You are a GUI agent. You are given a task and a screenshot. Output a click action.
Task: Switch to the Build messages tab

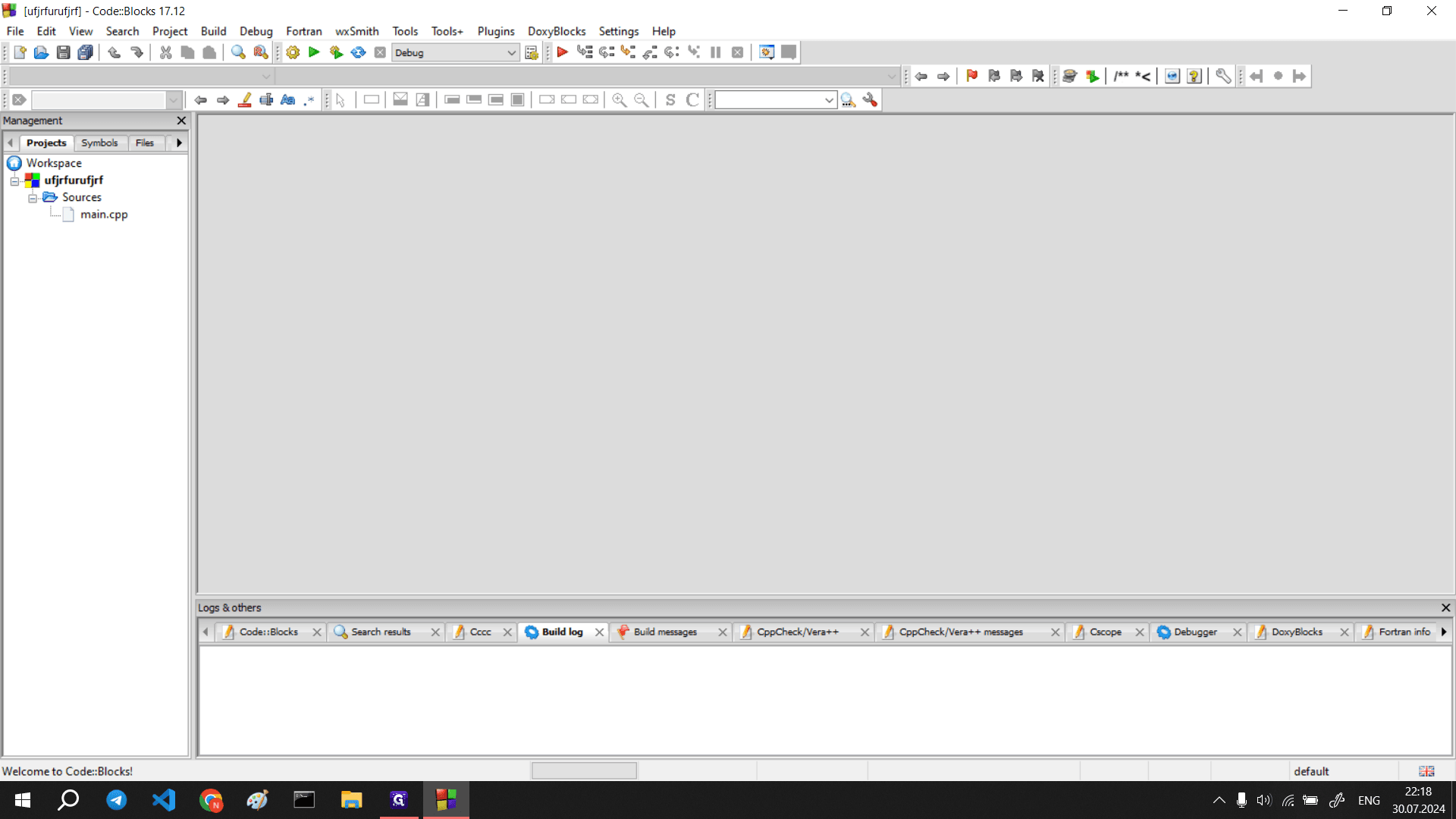click(665, 632)
